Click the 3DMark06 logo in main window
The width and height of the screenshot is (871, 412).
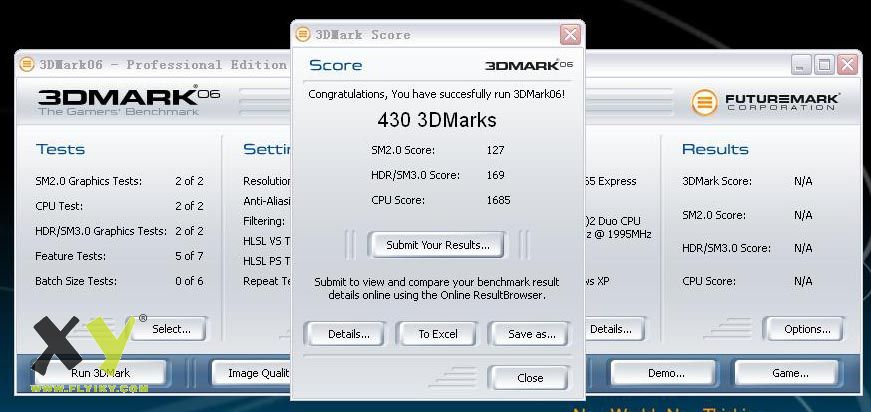(x=128, y=100)
